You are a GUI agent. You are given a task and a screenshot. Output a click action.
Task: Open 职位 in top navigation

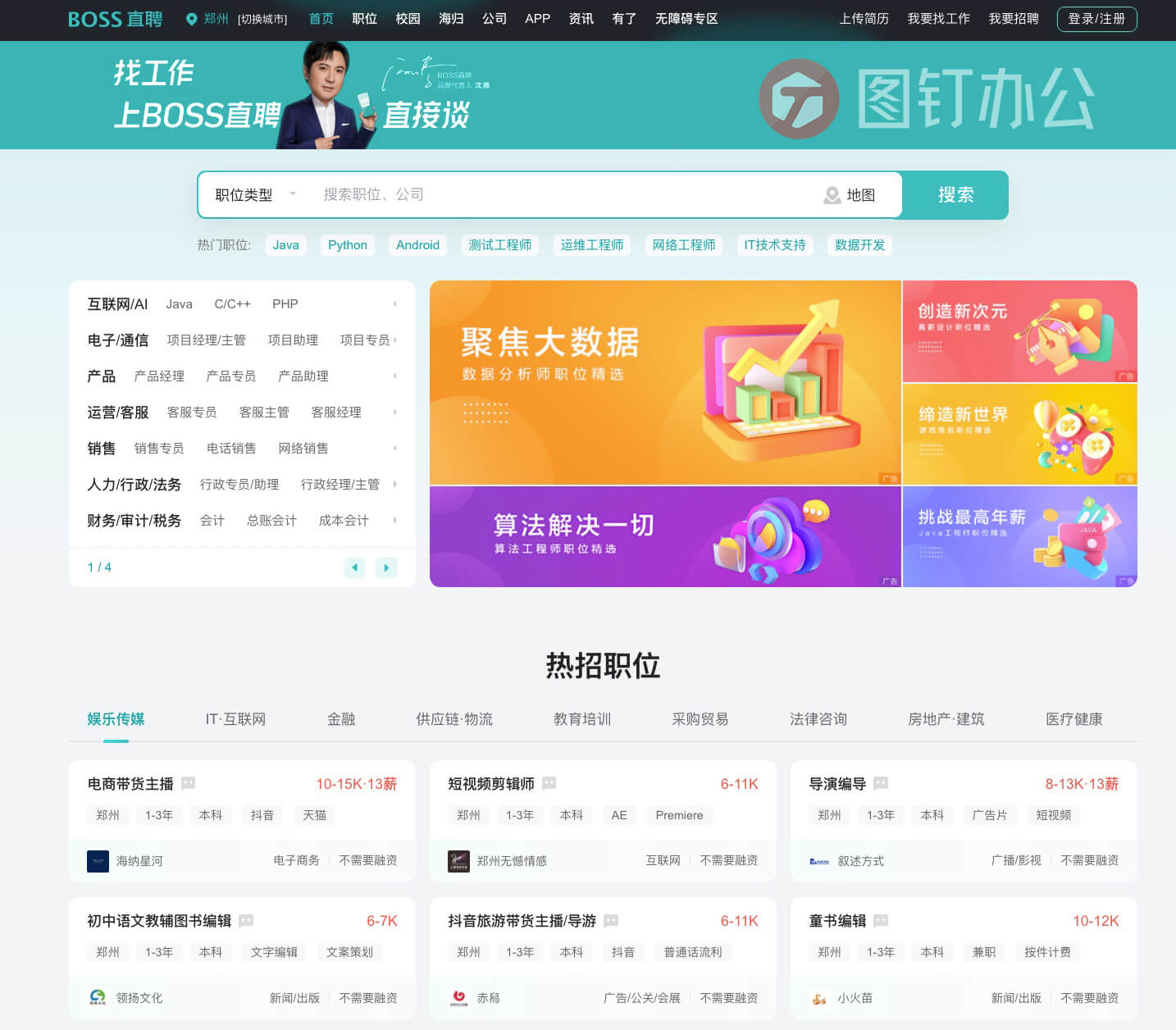(x=364, y=18)
